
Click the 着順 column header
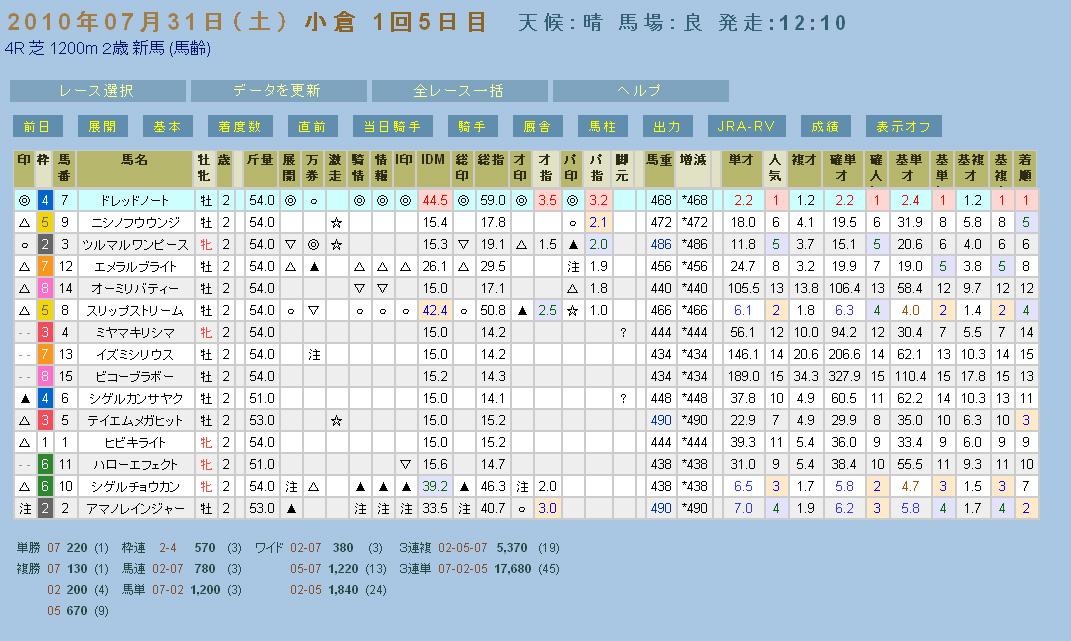point(1025,169)
